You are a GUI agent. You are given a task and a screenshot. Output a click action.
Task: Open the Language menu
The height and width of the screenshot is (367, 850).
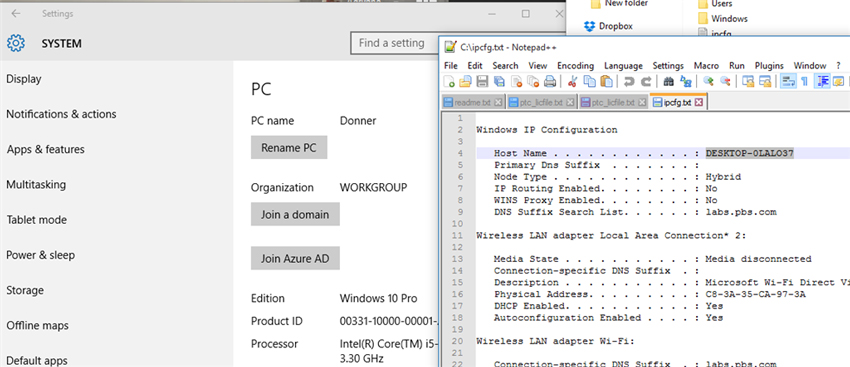click(623, 66)
